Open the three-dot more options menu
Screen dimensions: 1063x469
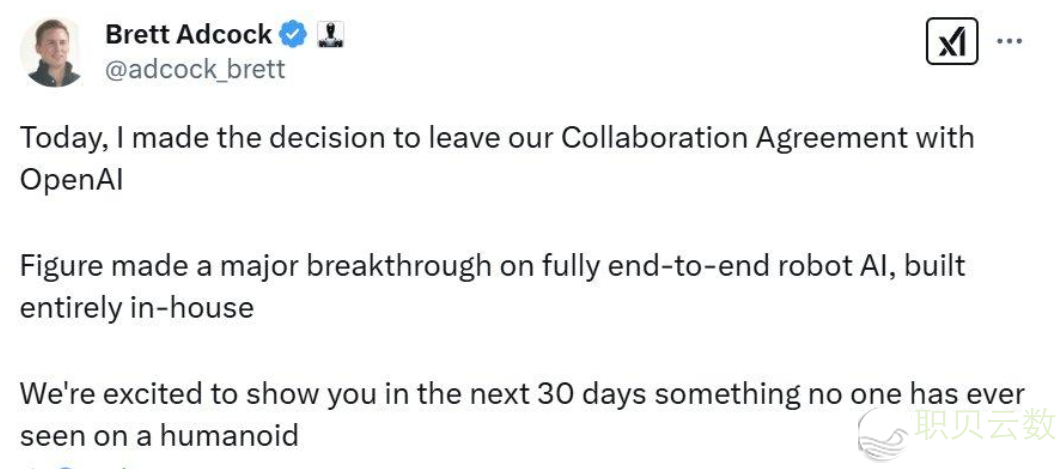[1009, 42]
